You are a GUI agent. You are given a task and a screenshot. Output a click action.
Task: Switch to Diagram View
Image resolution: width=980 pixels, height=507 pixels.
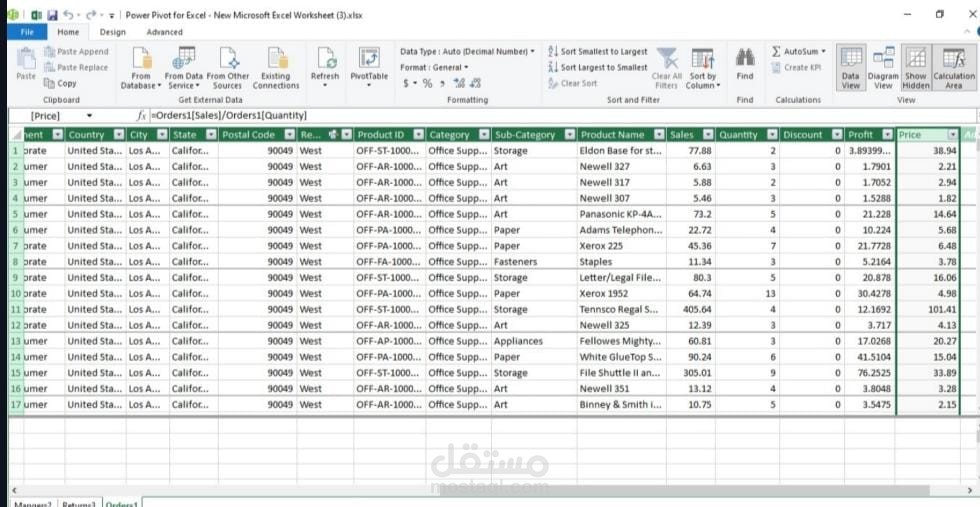coord(883,68)
